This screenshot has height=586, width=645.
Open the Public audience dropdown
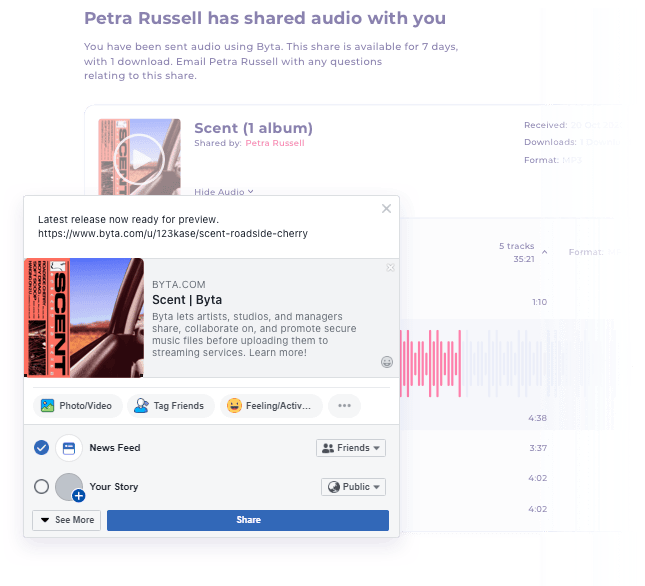(353, 487)
